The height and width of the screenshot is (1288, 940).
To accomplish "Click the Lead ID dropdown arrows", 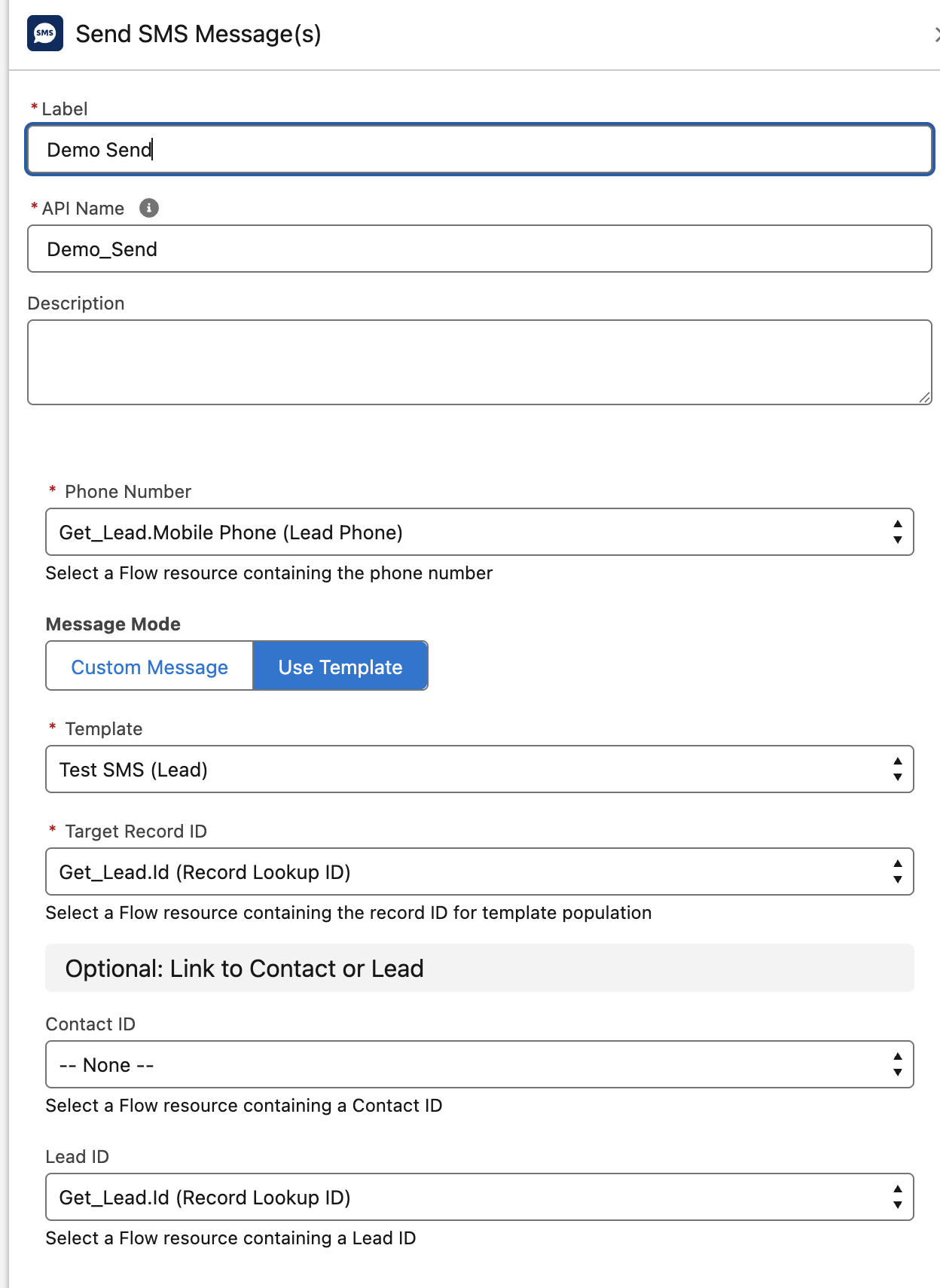I will pos(897,1198).
